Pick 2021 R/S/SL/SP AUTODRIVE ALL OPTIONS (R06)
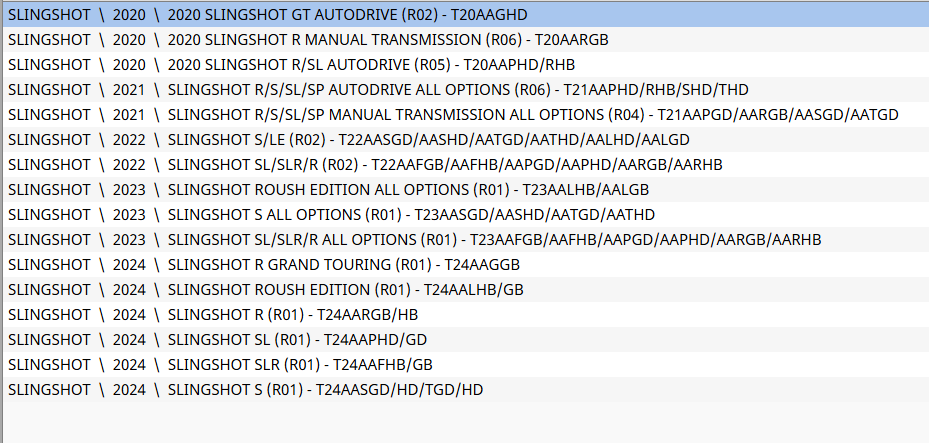 pos(466,89)
